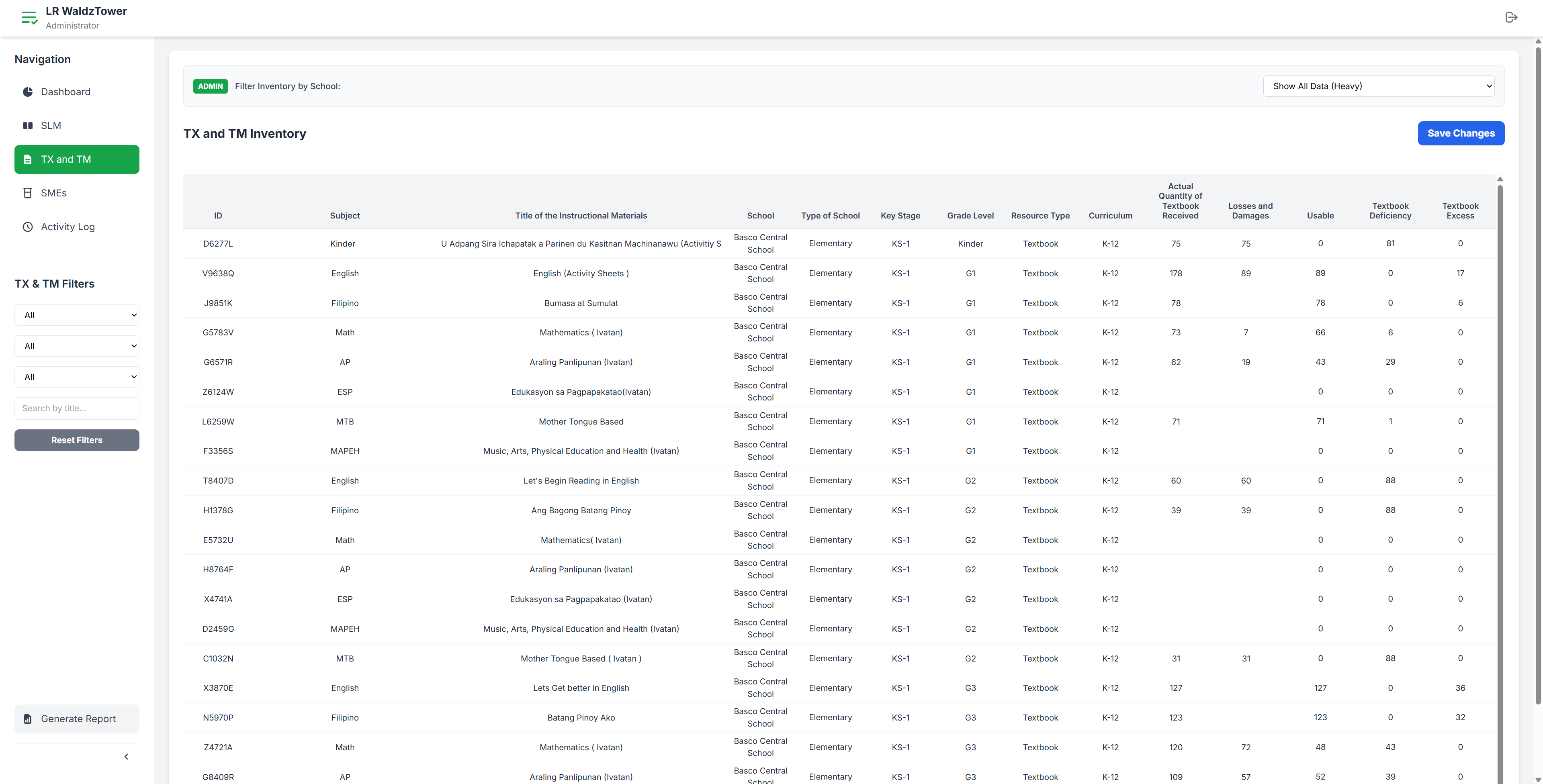Click the School column header

click(x=761, y=216)
